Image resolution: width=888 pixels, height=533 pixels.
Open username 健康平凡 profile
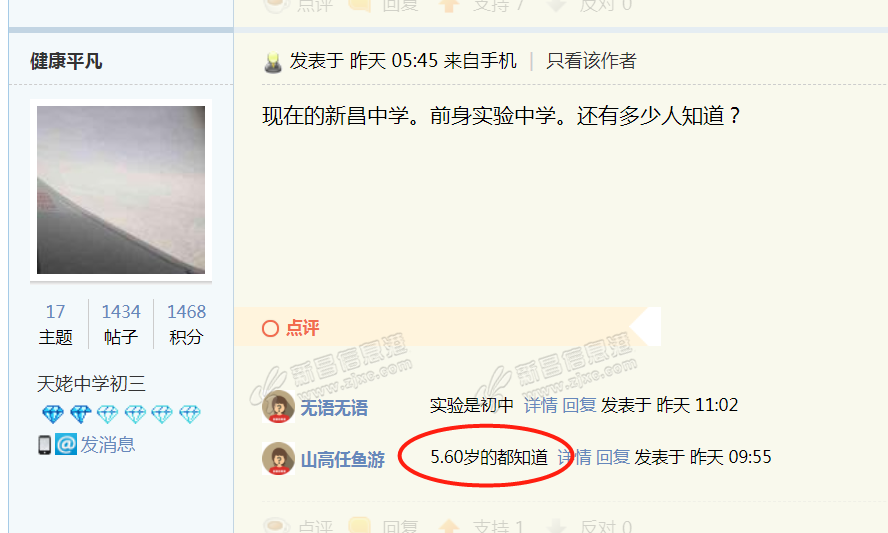point(66,61)
